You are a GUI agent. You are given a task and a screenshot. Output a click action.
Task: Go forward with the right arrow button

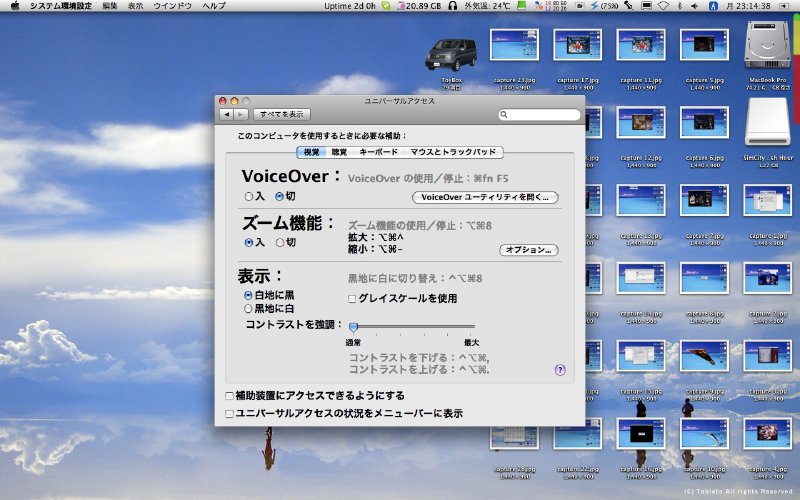point(241,114)
